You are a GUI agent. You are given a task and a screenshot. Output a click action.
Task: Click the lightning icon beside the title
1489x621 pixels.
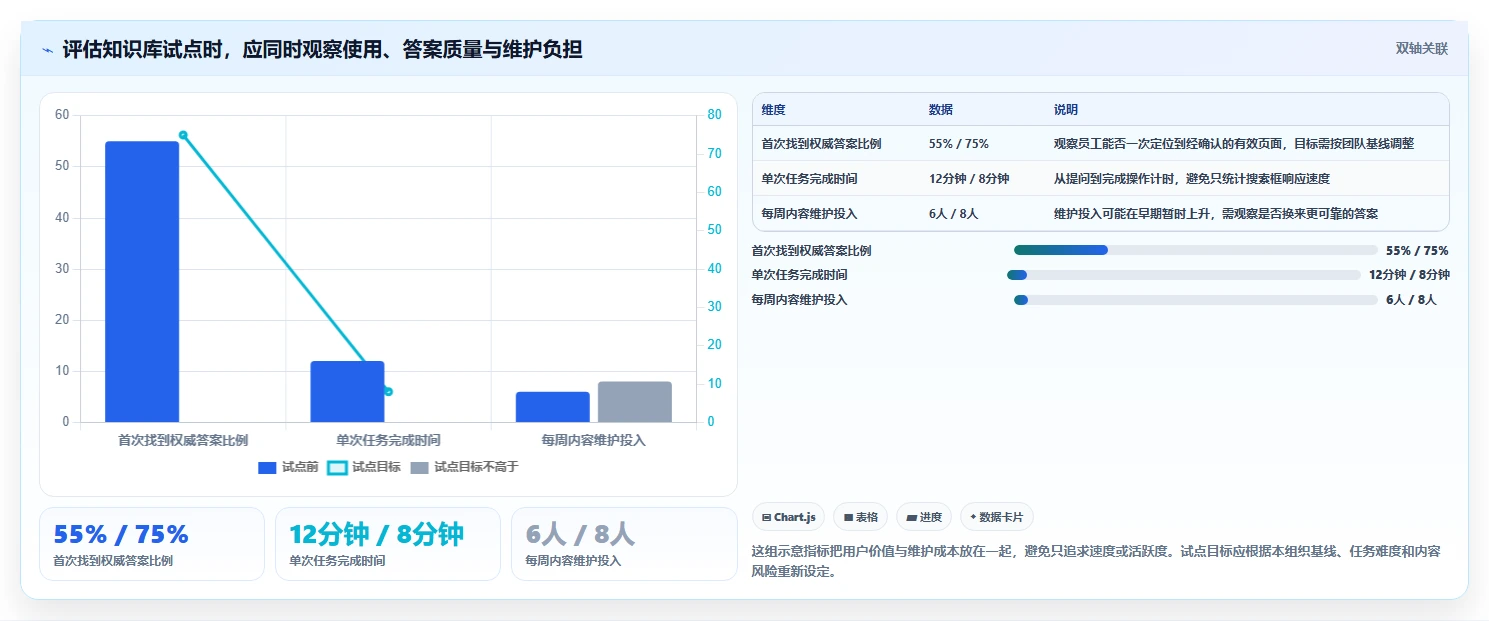[x=48, y=49]
